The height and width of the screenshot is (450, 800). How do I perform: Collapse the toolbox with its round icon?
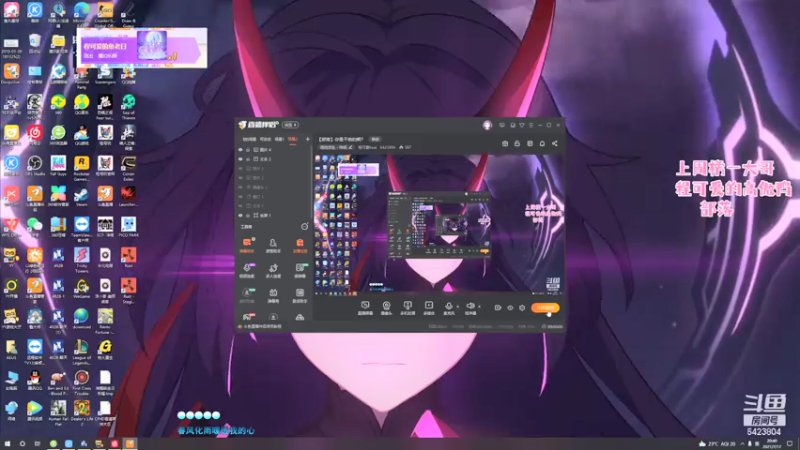pyautogui.click(x=305, y=227)
